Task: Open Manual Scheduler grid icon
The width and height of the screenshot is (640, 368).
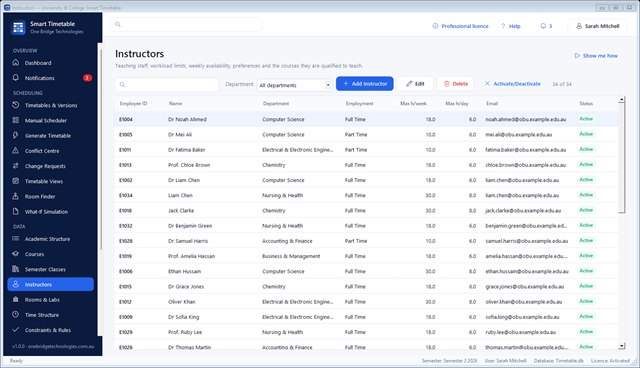Action: [x=16, y=120]
